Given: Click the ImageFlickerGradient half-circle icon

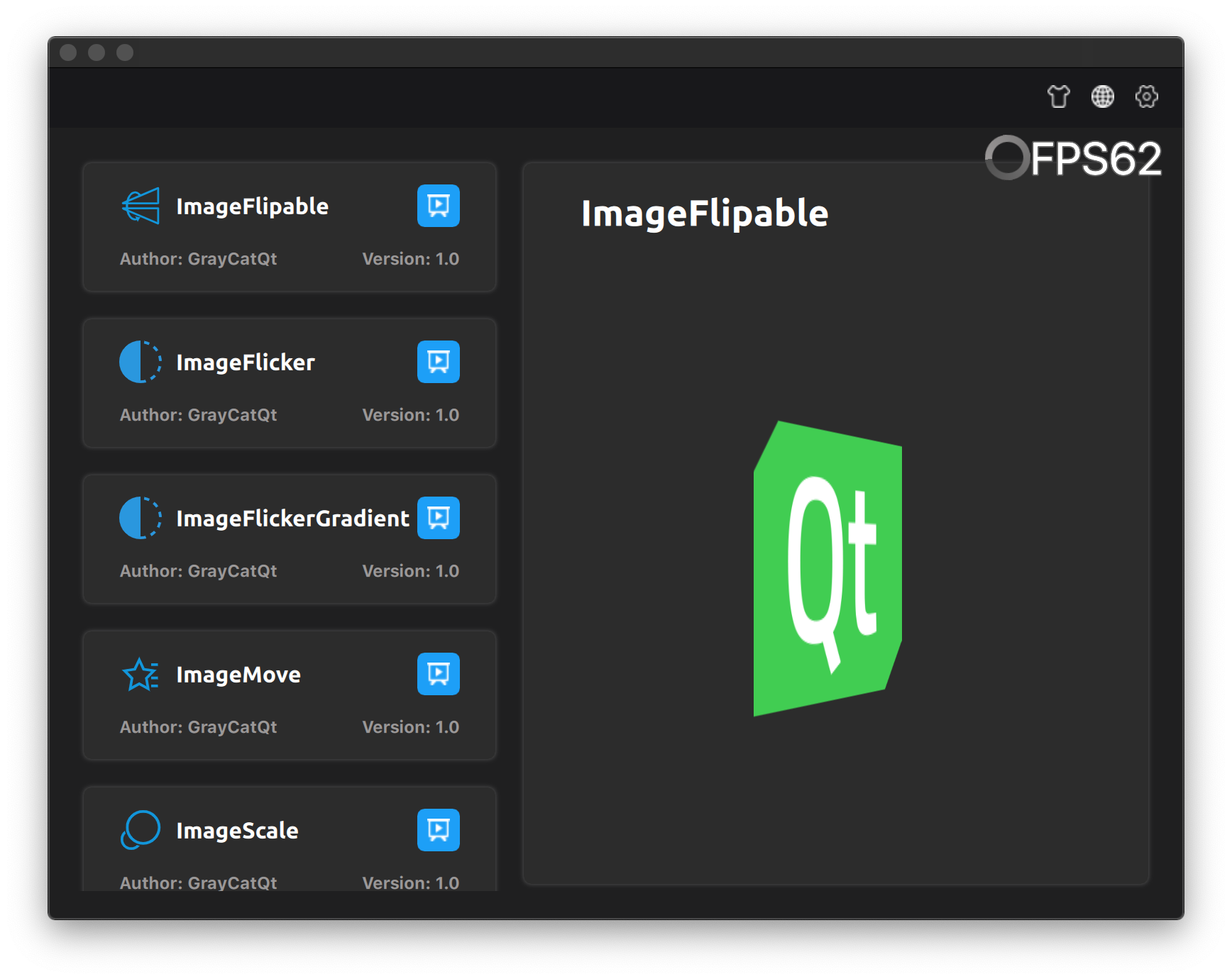Looking at the screenshot, I should (x=141, y=518).
